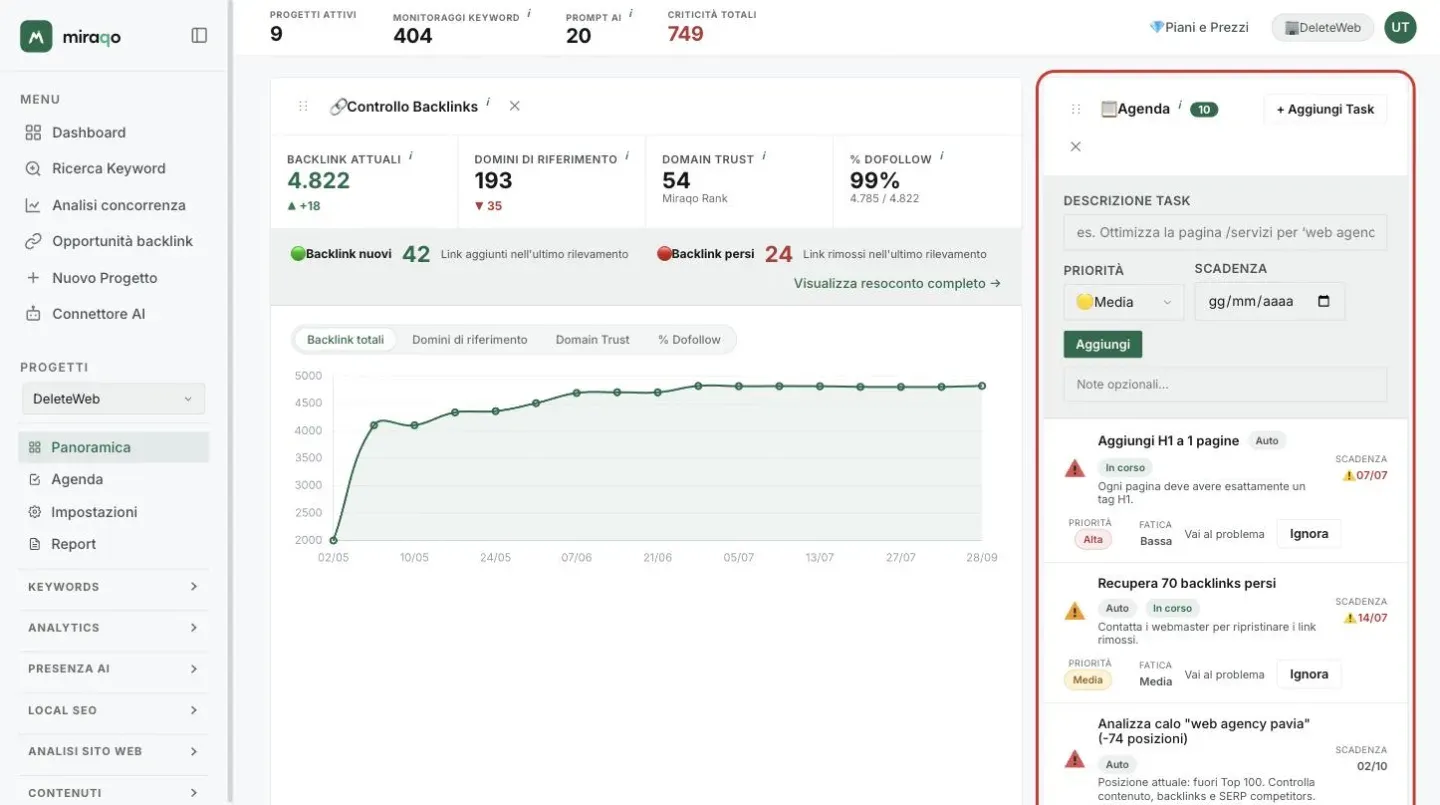Click the info icon next to % Dofollow

click(x=941, y=156)
